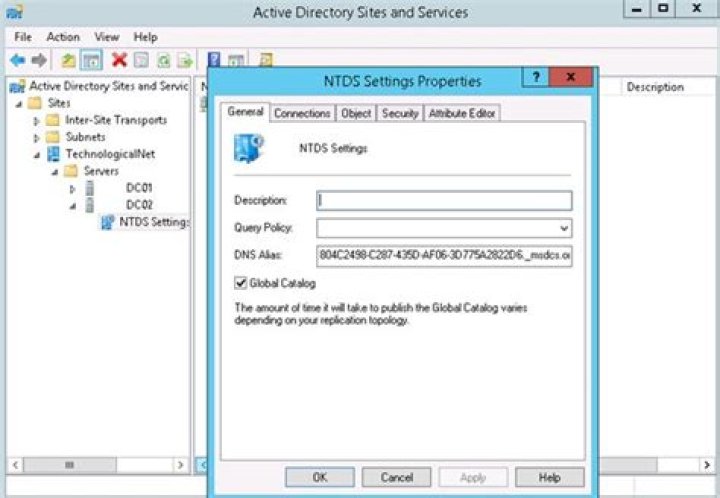Click the Refresh toolbar icon

click(163, 60)
